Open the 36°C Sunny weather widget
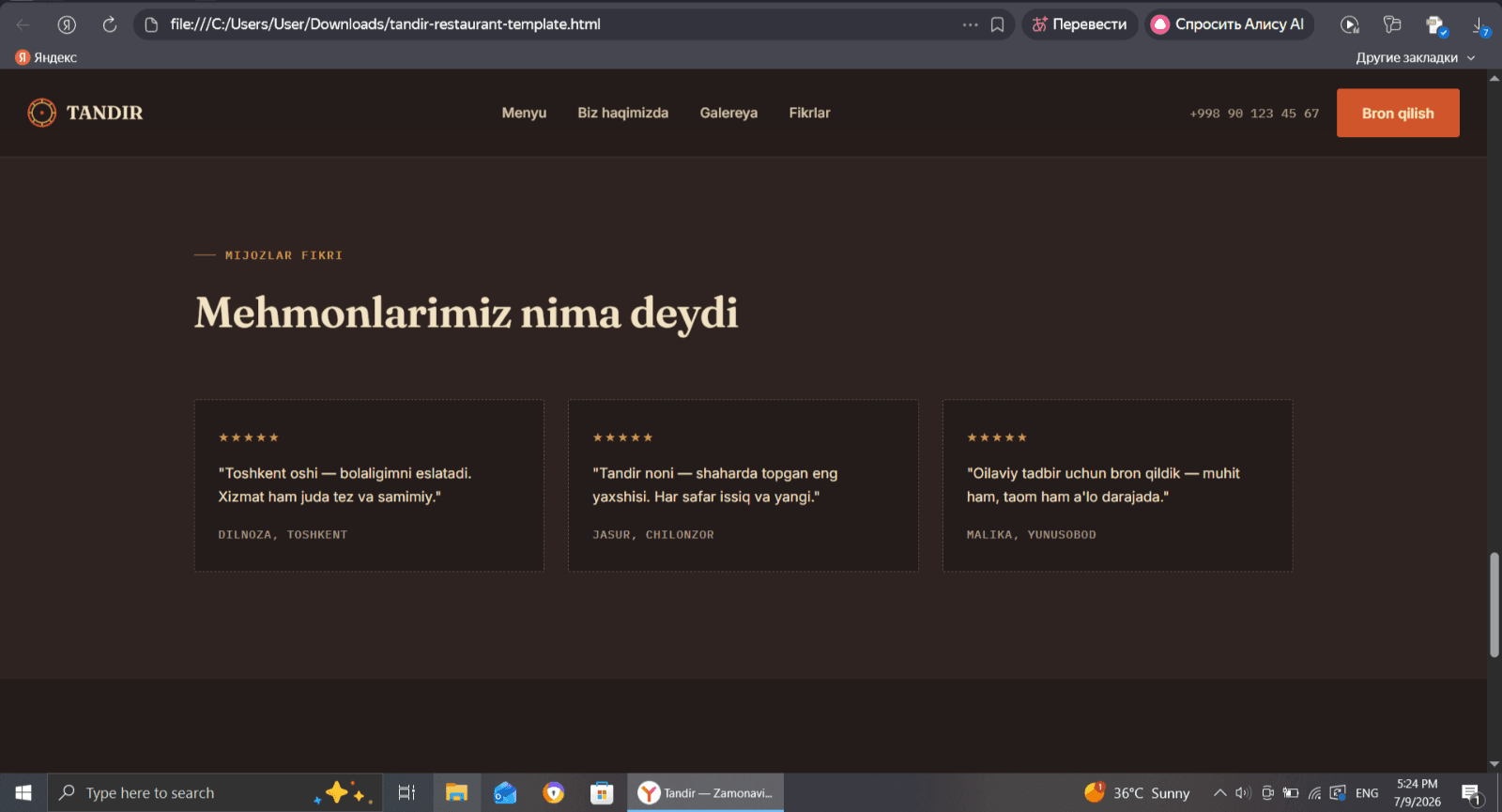This screenshot has width=1502, height=812. pyautogui.click(x=1137, y=793)
